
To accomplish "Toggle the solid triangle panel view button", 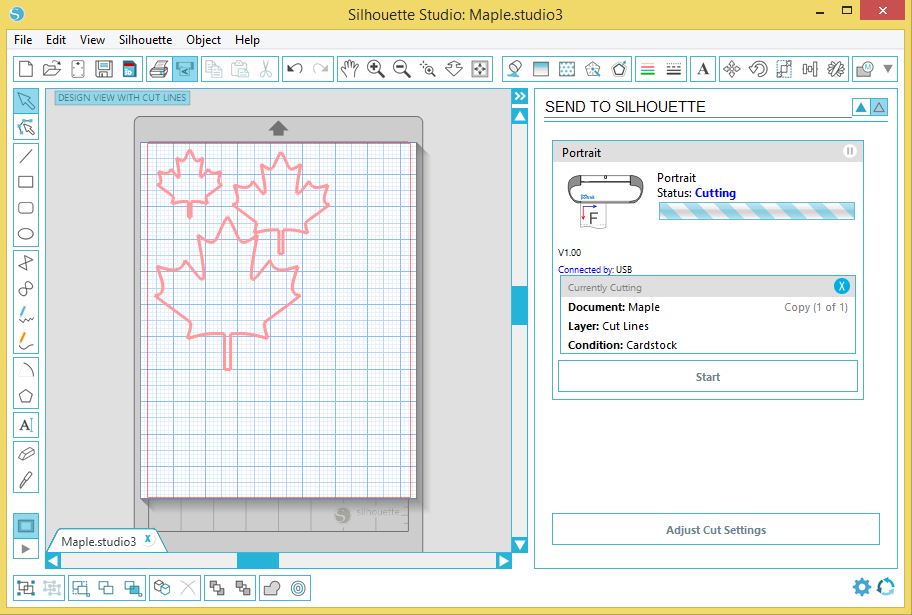I will click(x=861, y=107).
